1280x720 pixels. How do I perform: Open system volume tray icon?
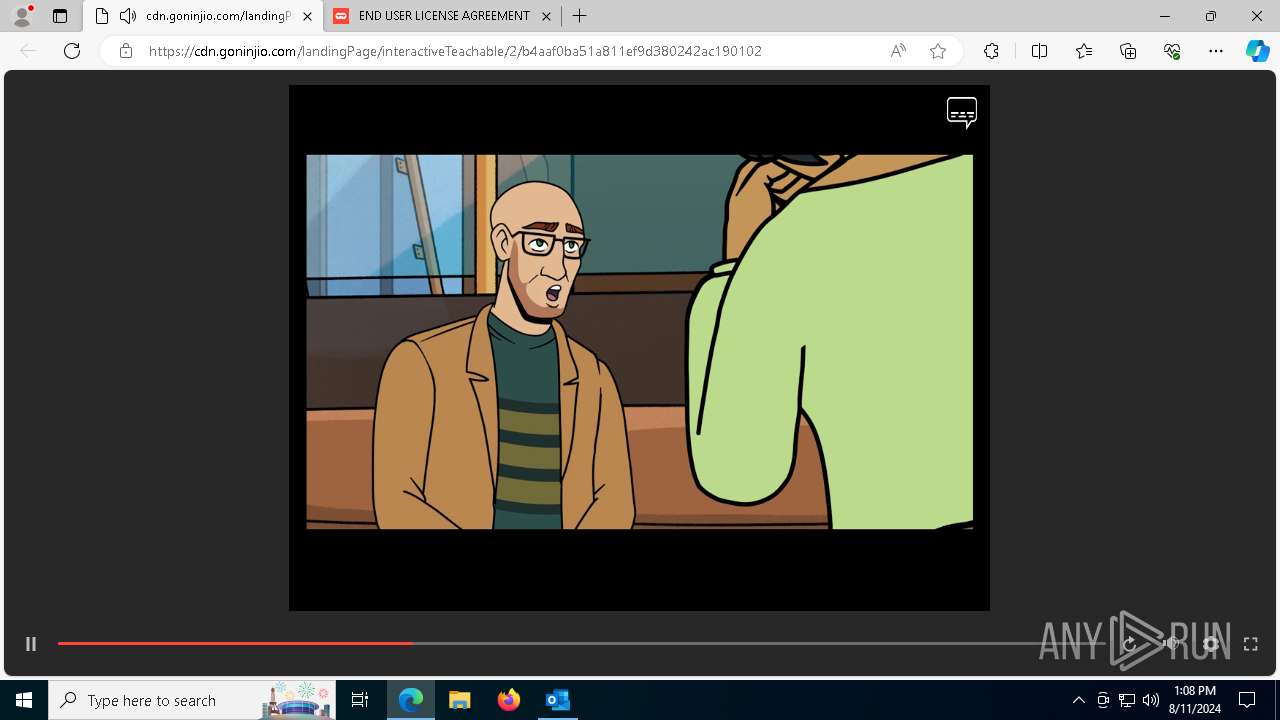coord(1151,700)
